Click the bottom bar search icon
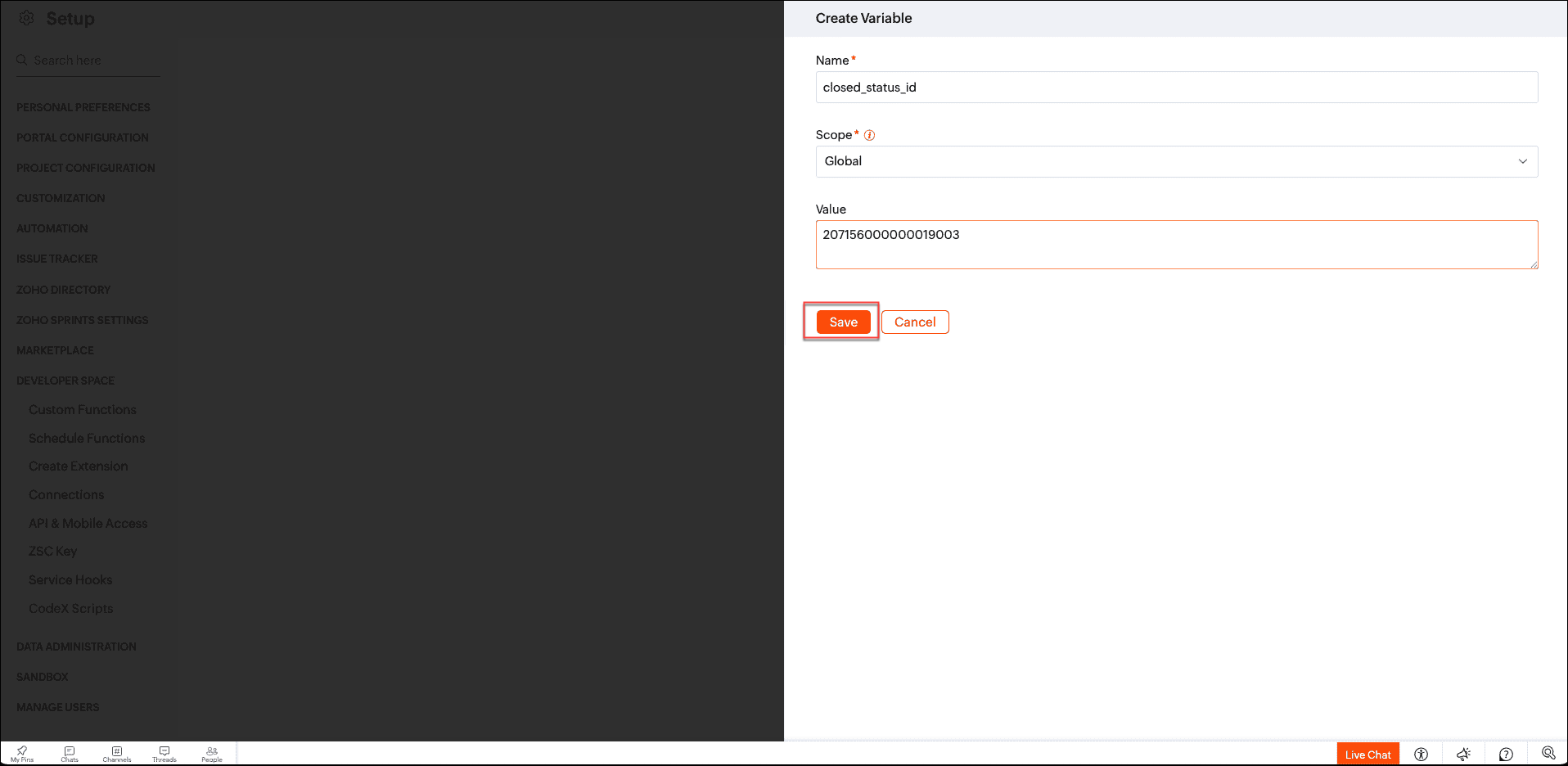 point(1548,754)
